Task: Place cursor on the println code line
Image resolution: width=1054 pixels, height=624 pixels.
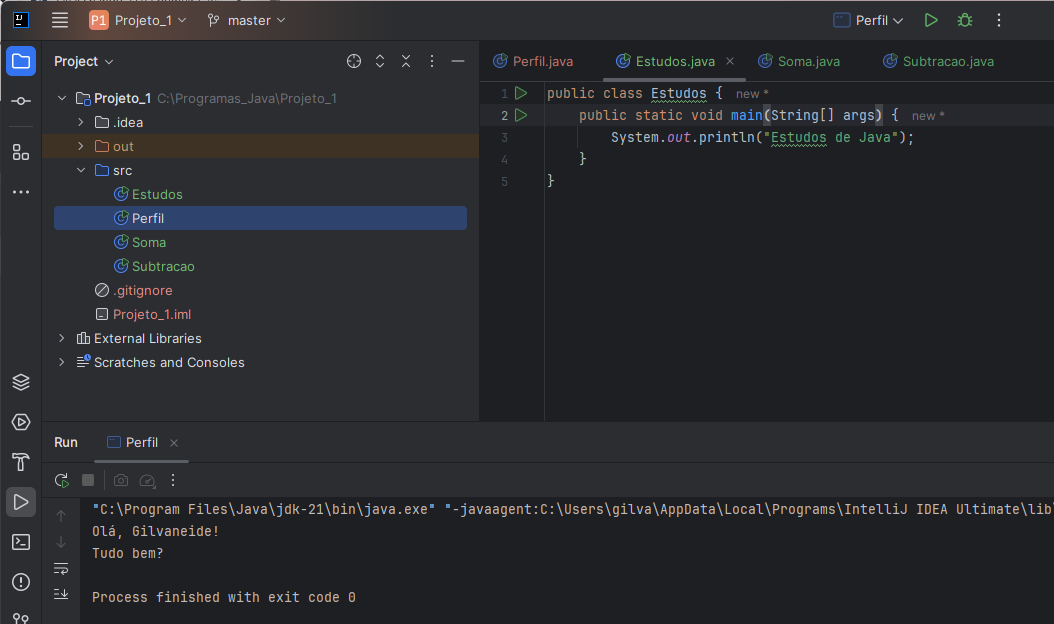Action: click(x=762, y=137)
